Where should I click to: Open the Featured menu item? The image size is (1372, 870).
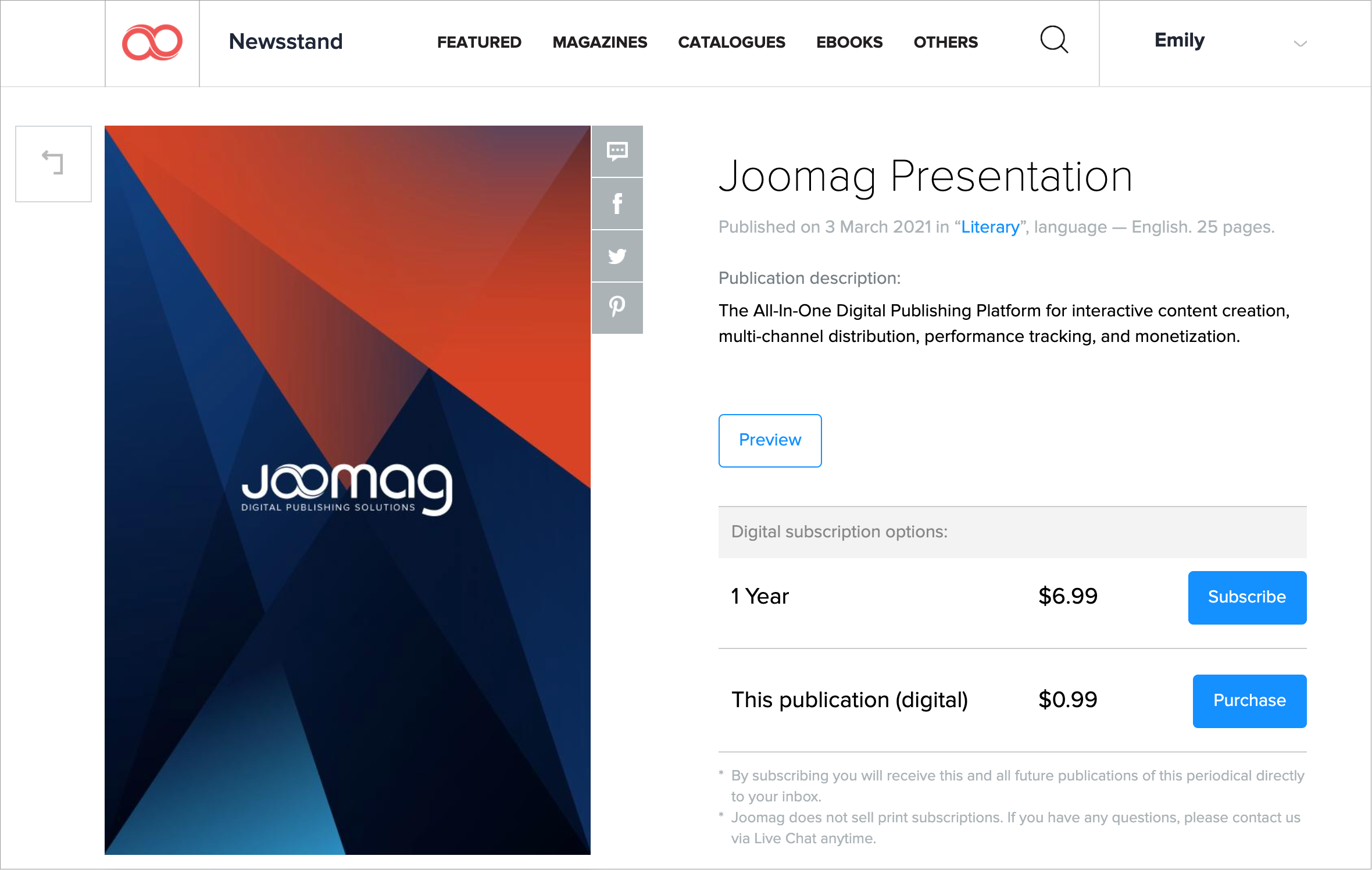tap(479, 42)
